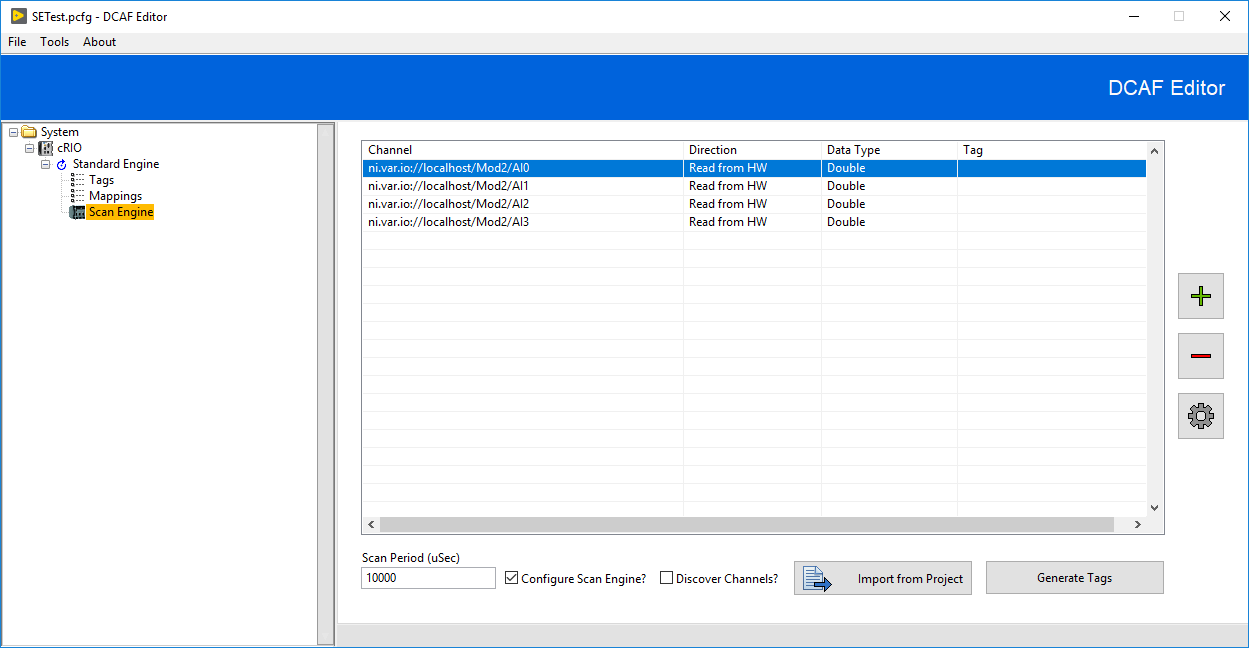
Task: Open the Tools menu
Action: click(x=55, y=42)
